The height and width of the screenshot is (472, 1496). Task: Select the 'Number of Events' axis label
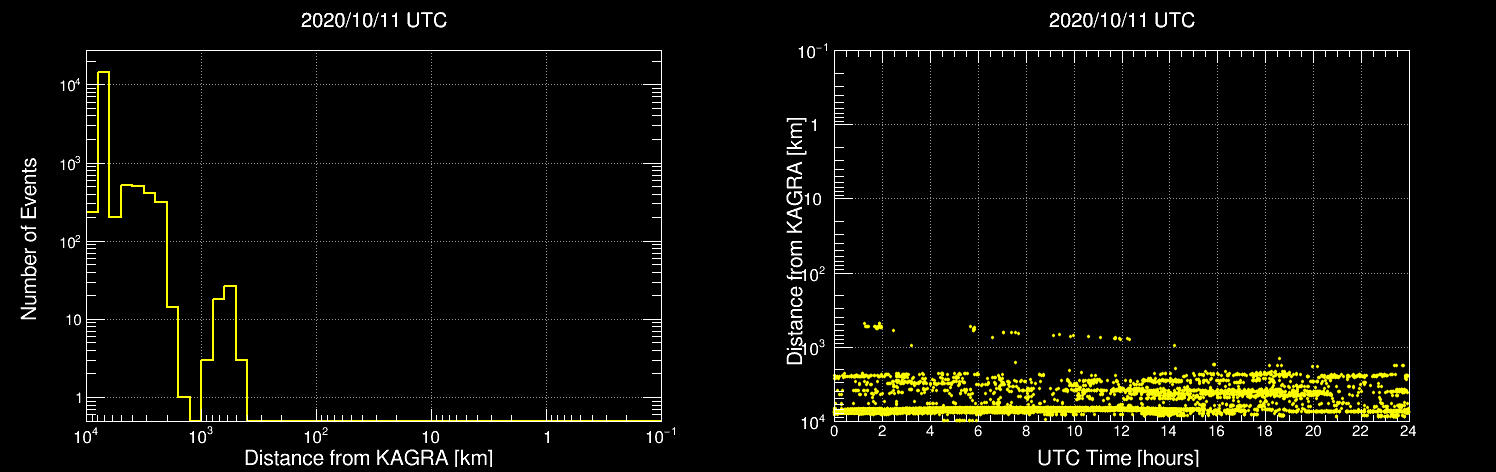[x=30, y=238]
